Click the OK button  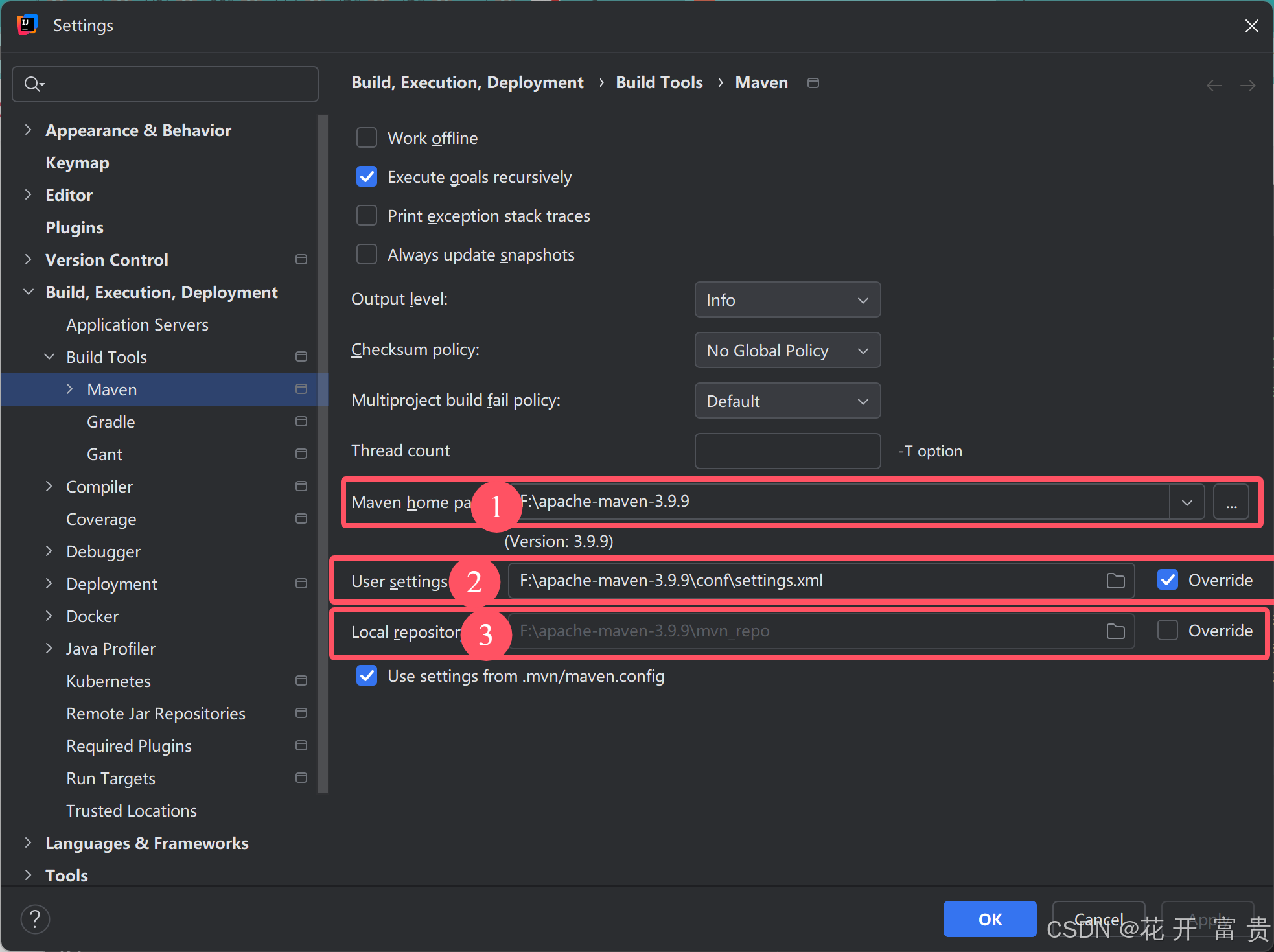click(x=989, y=919)
